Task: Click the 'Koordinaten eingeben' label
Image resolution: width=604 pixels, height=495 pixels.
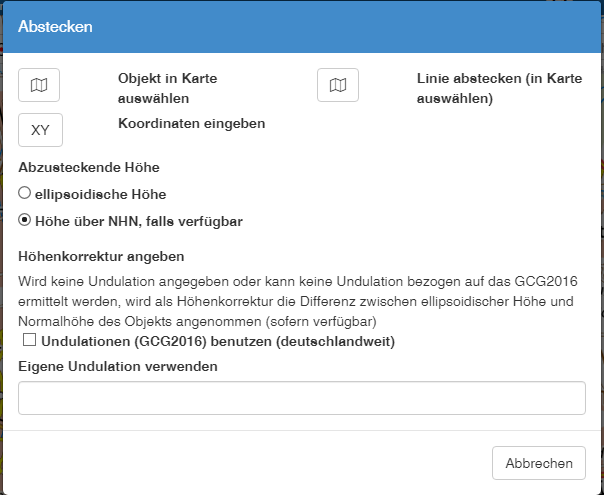Action: 191,123
